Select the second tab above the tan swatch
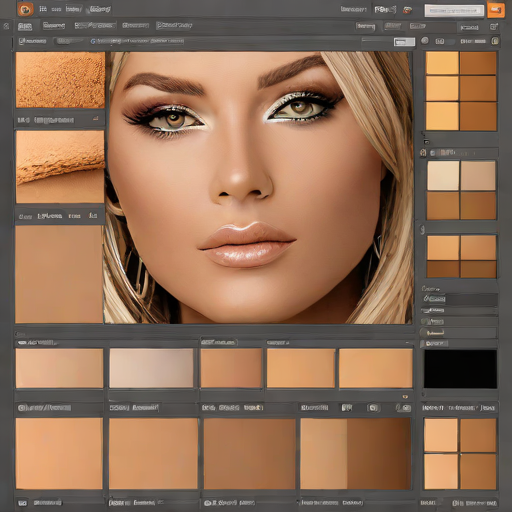Image resolution: width=512 pixels, height=512 pixels. coord(50,216)
